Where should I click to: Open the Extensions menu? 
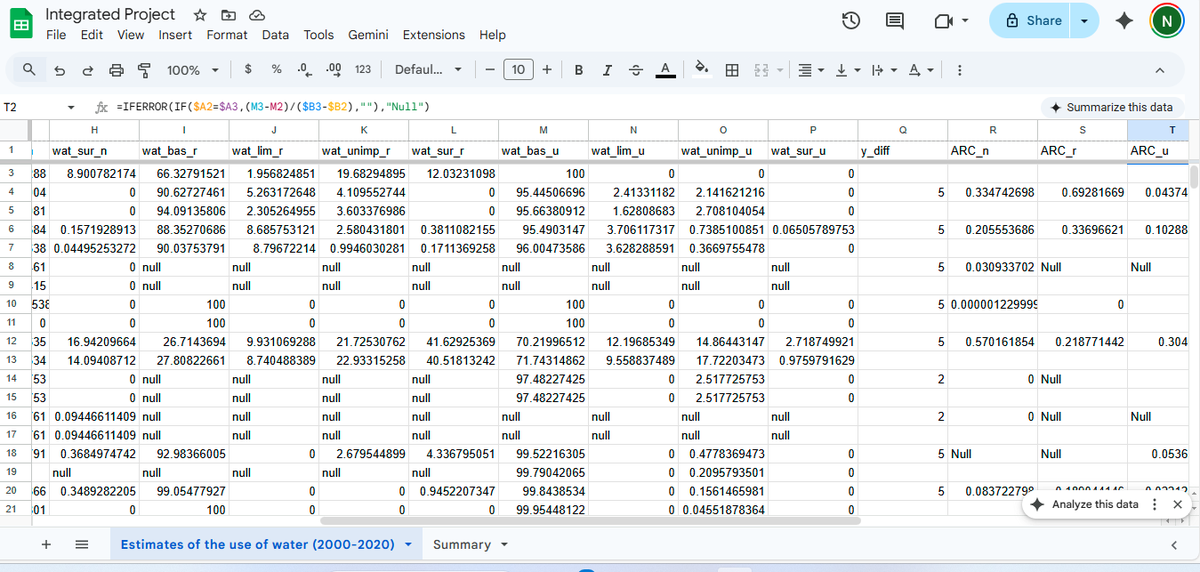click(x=434, y=35)
